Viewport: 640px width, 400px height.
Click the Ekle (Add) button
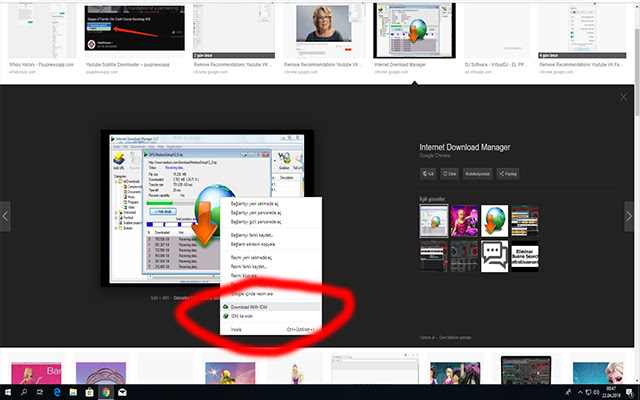452,174
